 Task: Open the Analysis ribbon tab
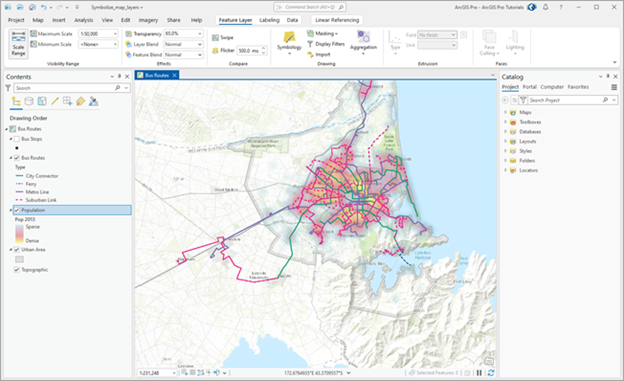click(x=84, y=20)
